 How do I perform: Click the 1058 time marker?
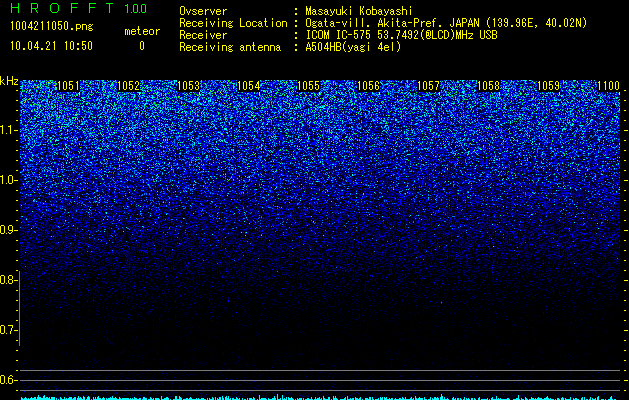[x=488, y=86]
